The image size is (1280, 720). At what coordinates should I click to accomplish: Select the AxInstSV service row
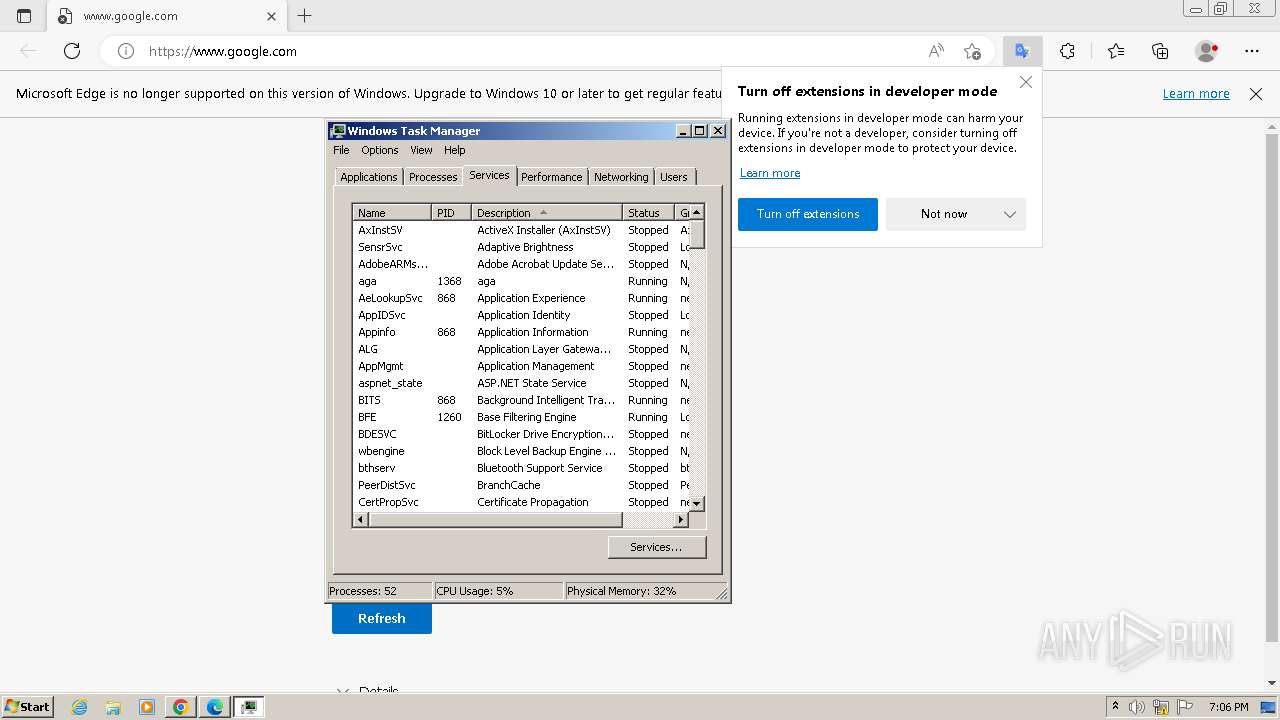[x=521, y=230]
